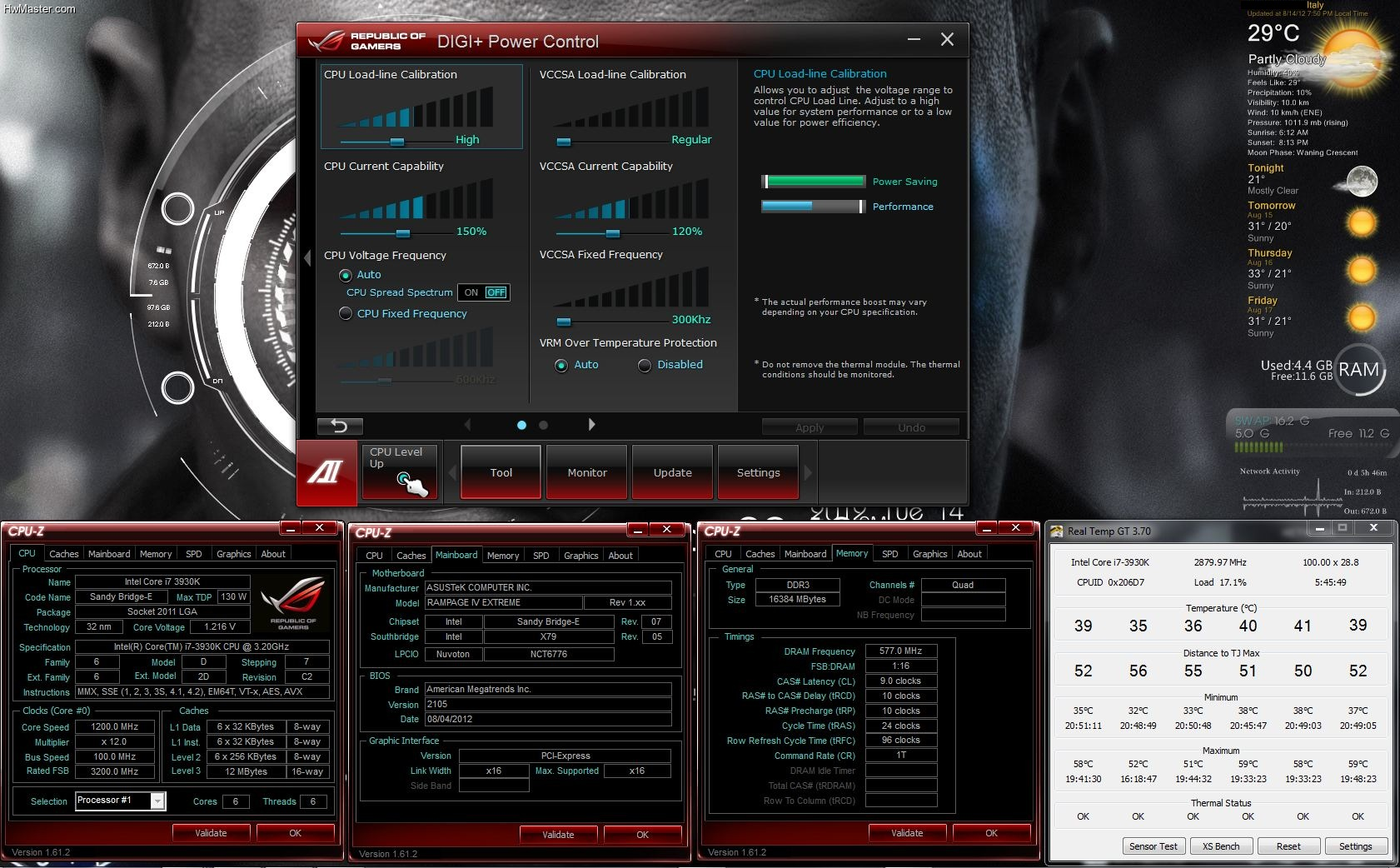Click the Real Temp title bar icon
Image resolution: width=1400 pixels, height=868 pixels.
pos(1057,531)
